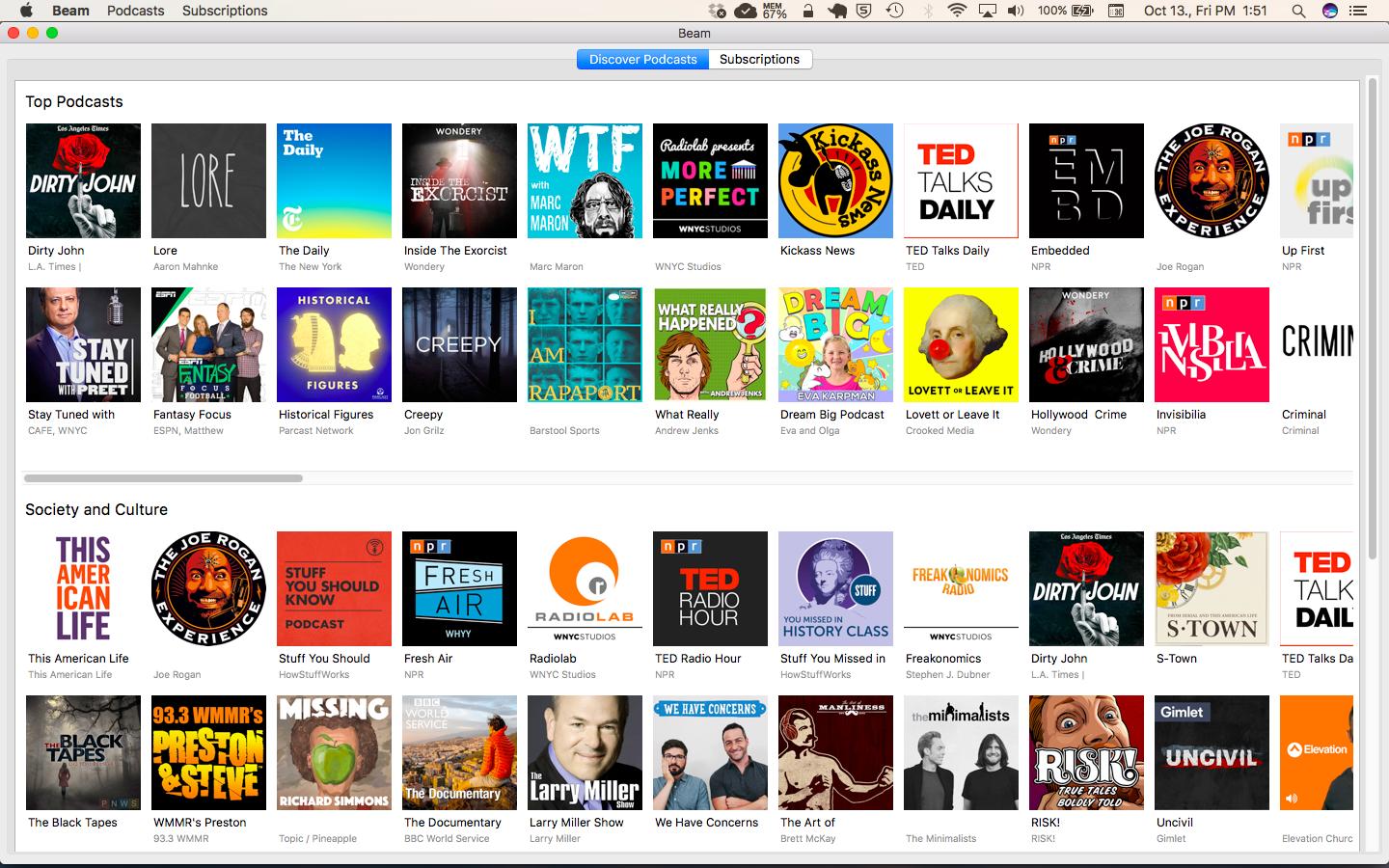Open the Freakonomics Radio podcast
This screenshot has width=1389, height=868.
click(x=961, y=588)
